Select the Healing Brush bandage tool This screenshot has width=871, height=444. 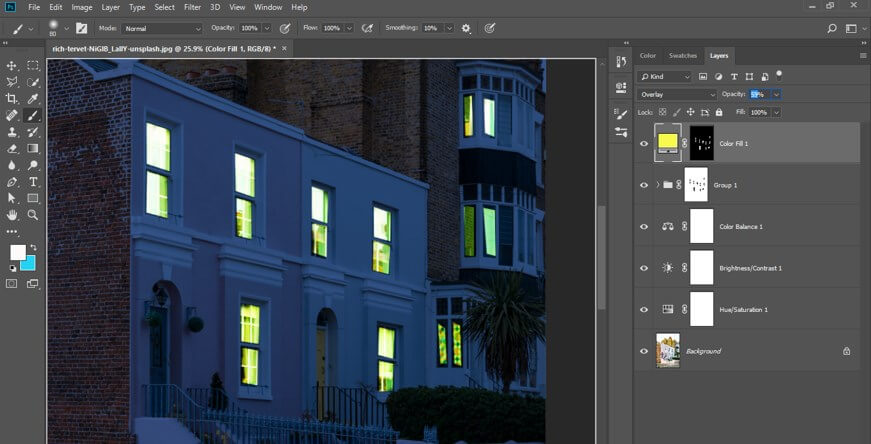[12, 116]
